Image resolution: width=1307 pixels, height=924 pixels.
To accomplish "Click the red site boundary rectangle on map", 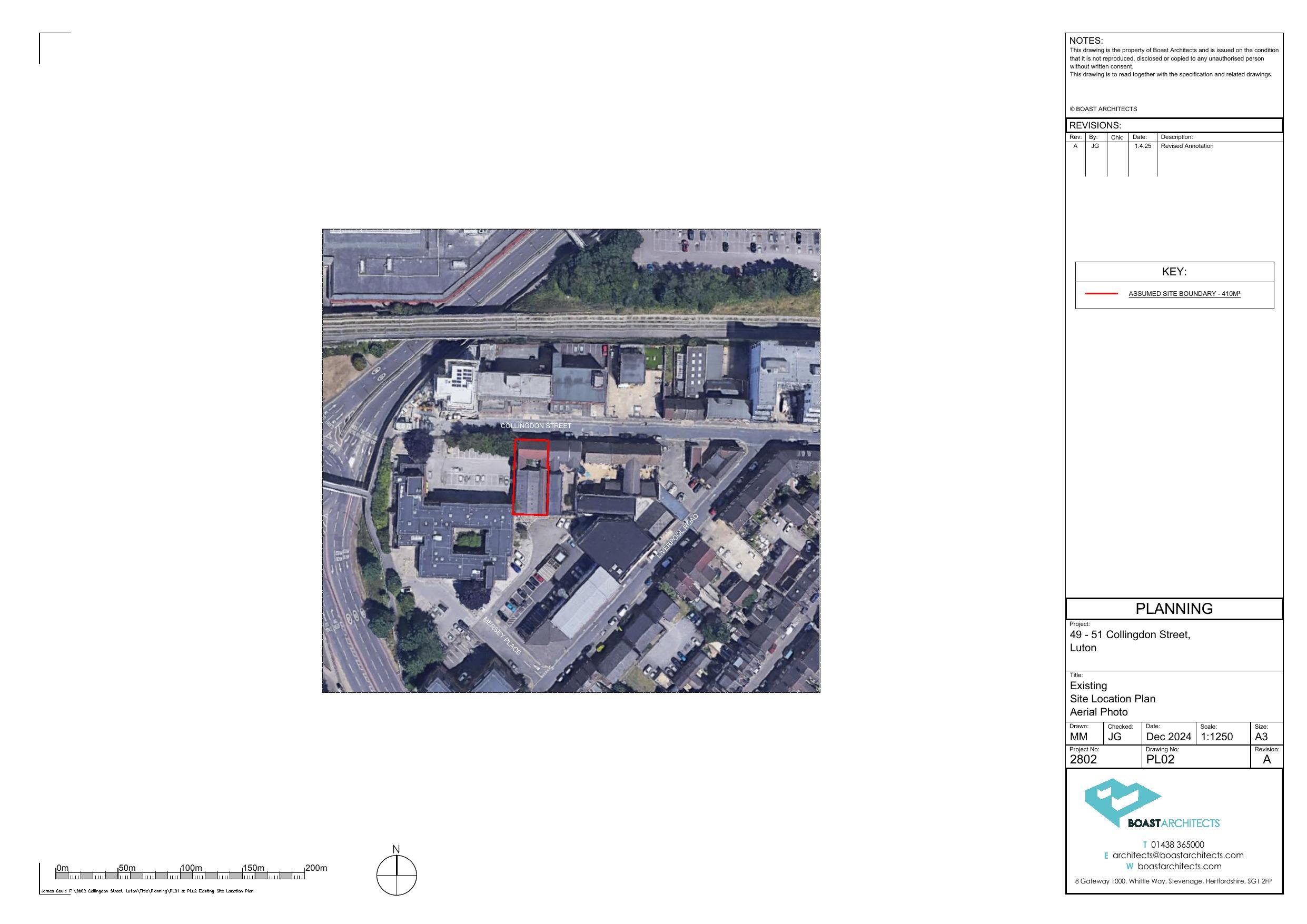I will [531, 477].
